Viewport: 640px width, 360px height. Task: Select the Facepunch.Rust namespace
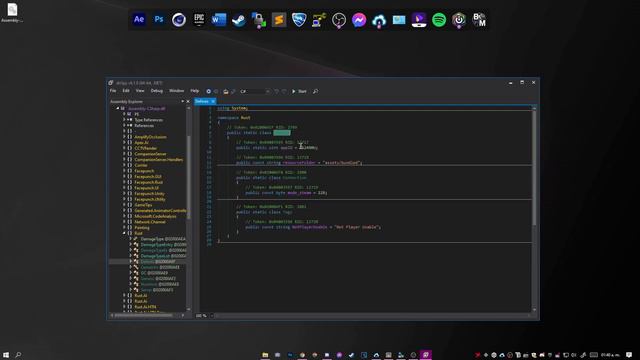pyautogui.click(x=149, y=182)
